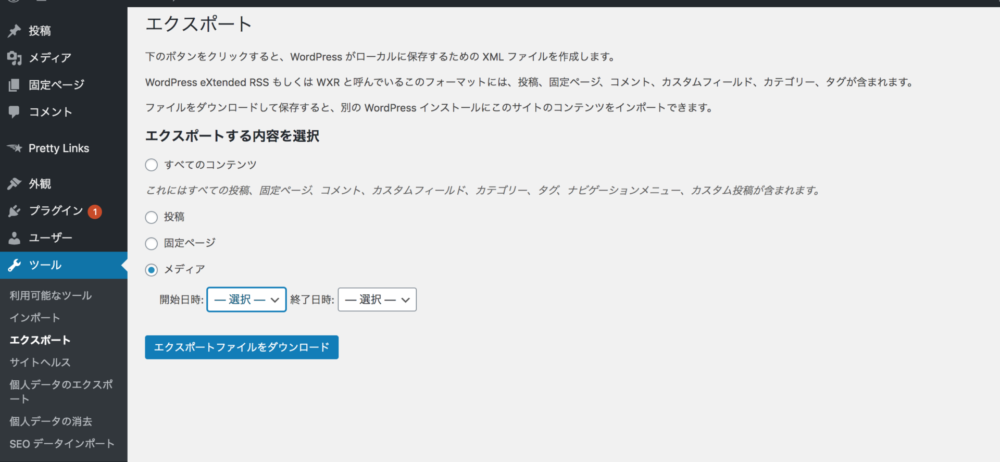Click the エクスポート page heading
Viewport: 1000px width, 462px height.
coord(199,25)
